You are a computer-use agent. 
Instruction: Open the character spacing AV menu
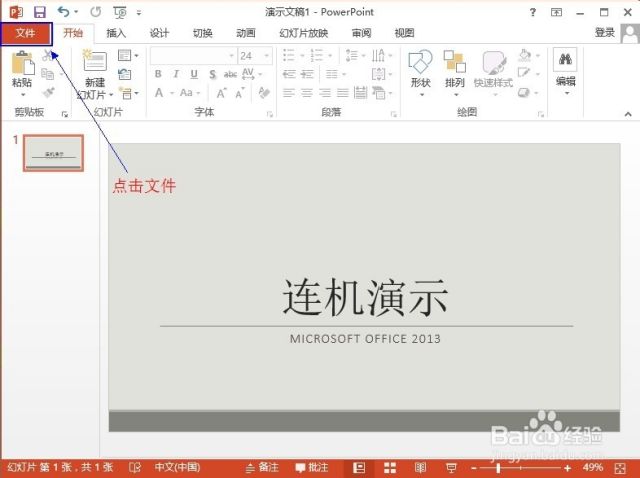251,74
